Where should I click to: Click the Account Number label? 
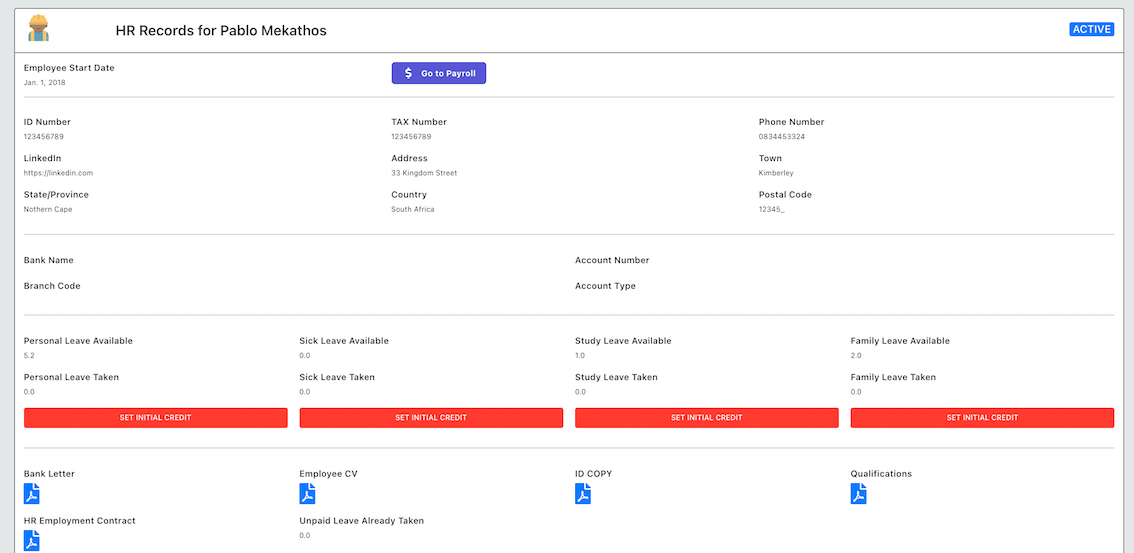click(613, 260)
